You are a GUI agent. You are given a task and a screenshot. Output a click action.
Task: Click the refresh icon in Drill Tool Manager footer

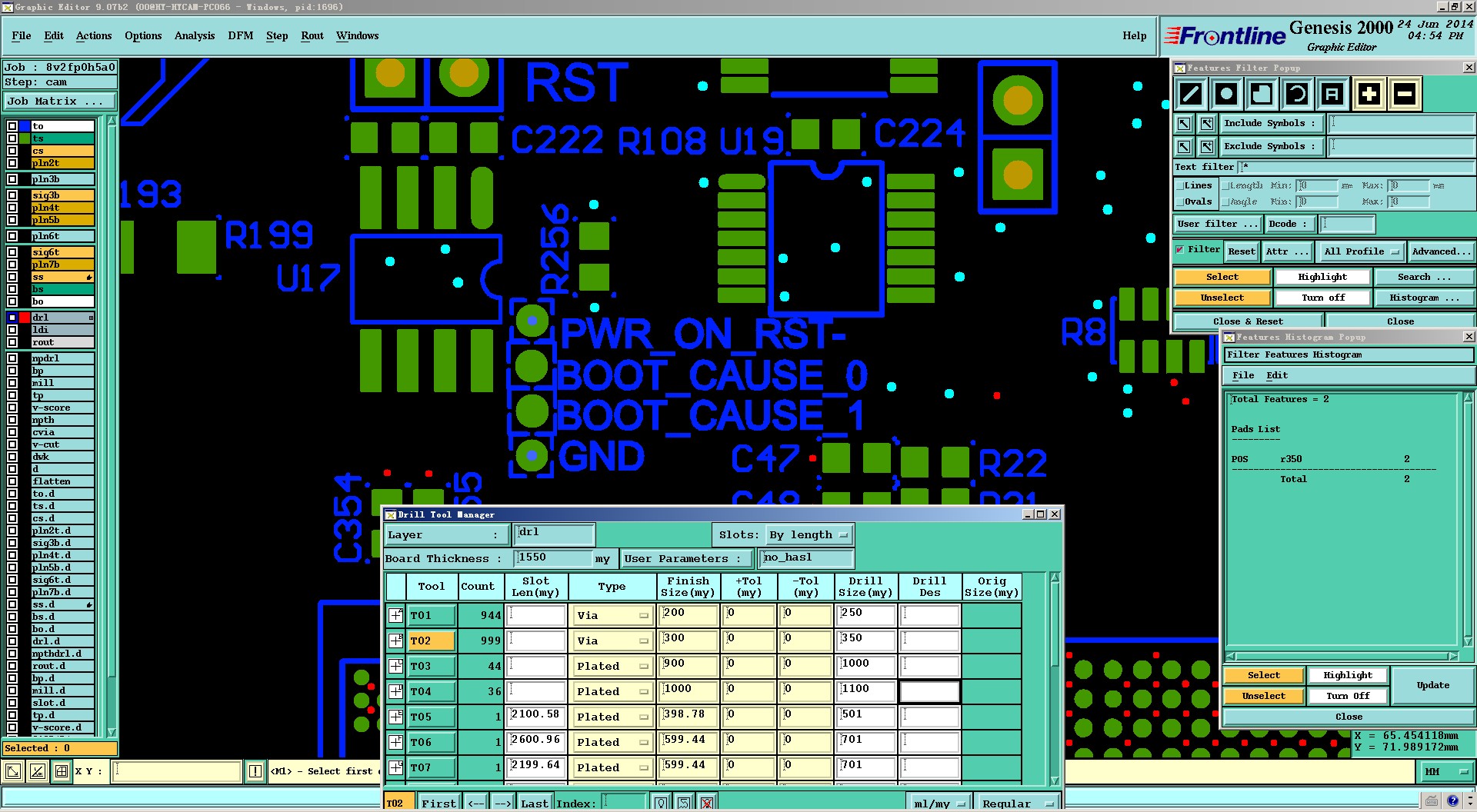coord(684,803)
